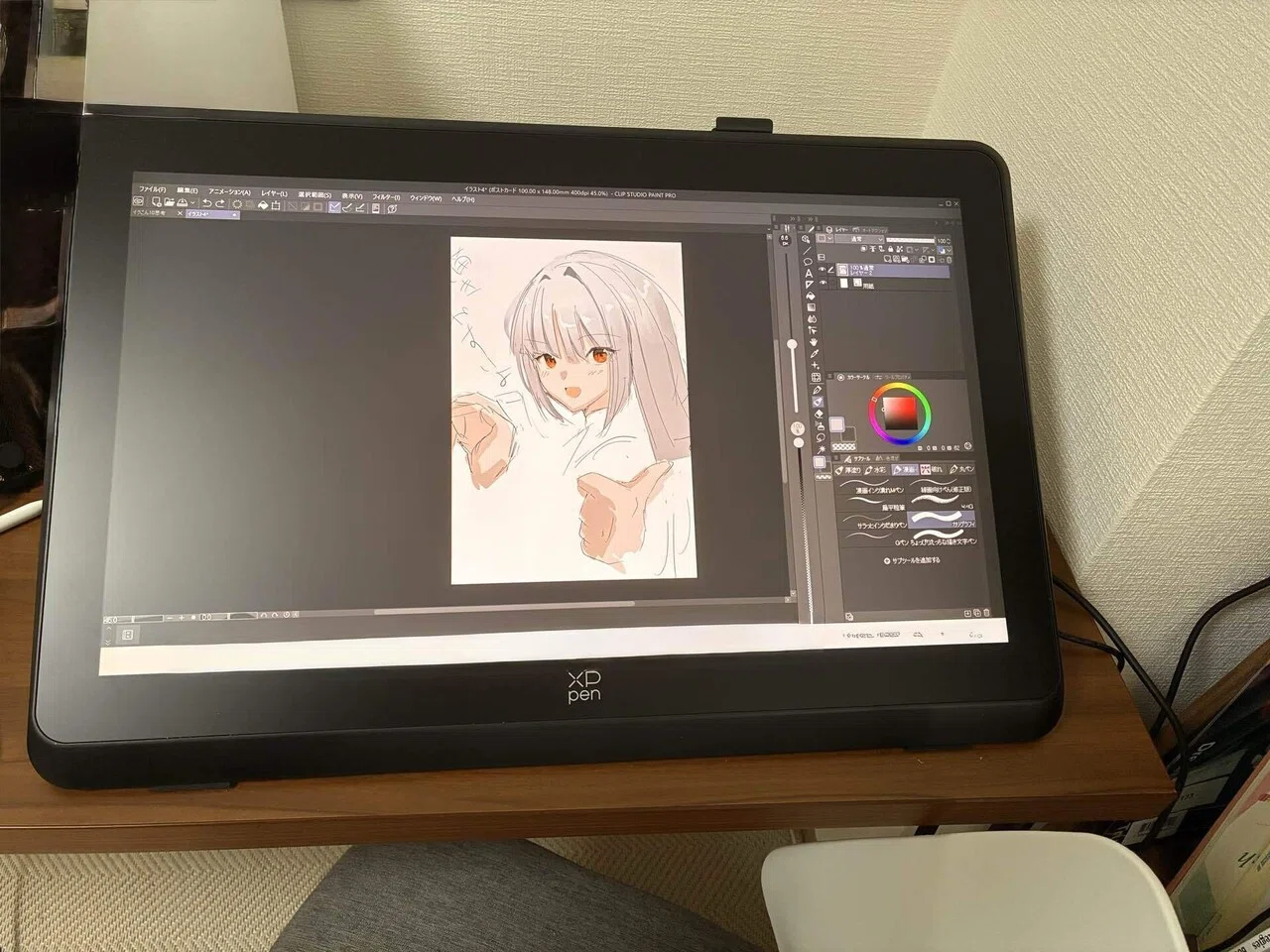Screen dimensions: 1270x952
Task: Click the duplicate sub tool icon
Action: (976, 613)
